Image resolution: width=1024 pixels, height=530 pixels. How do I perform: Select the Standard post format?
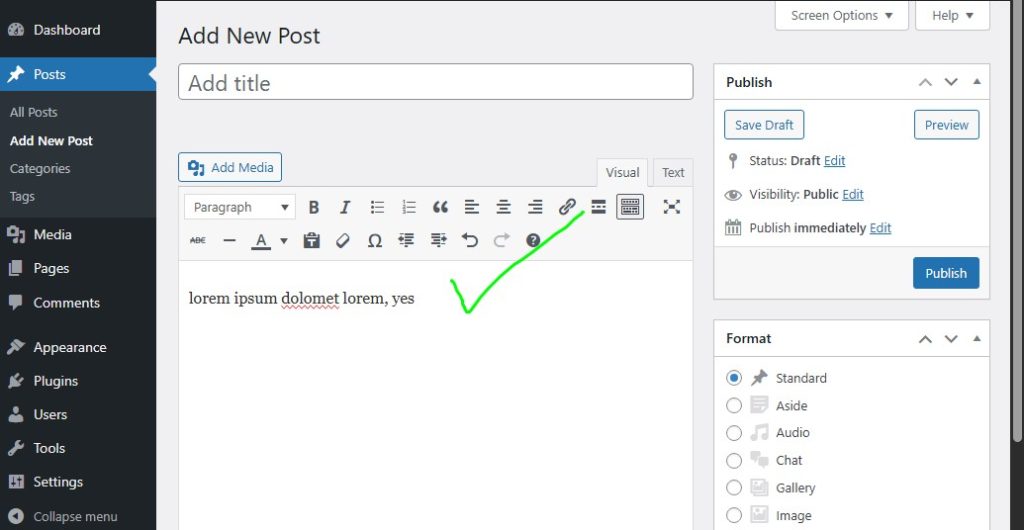[734, 378]
